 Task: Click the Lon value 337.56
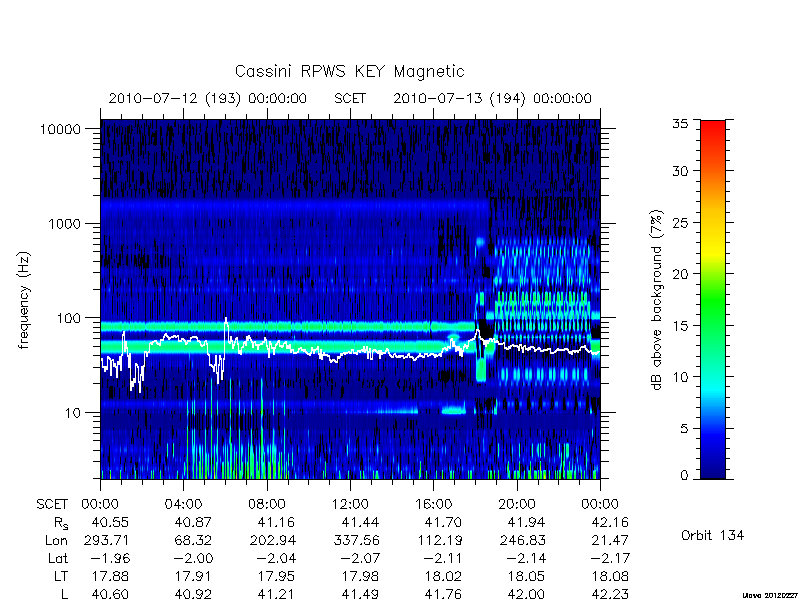(x=356, y=540)
